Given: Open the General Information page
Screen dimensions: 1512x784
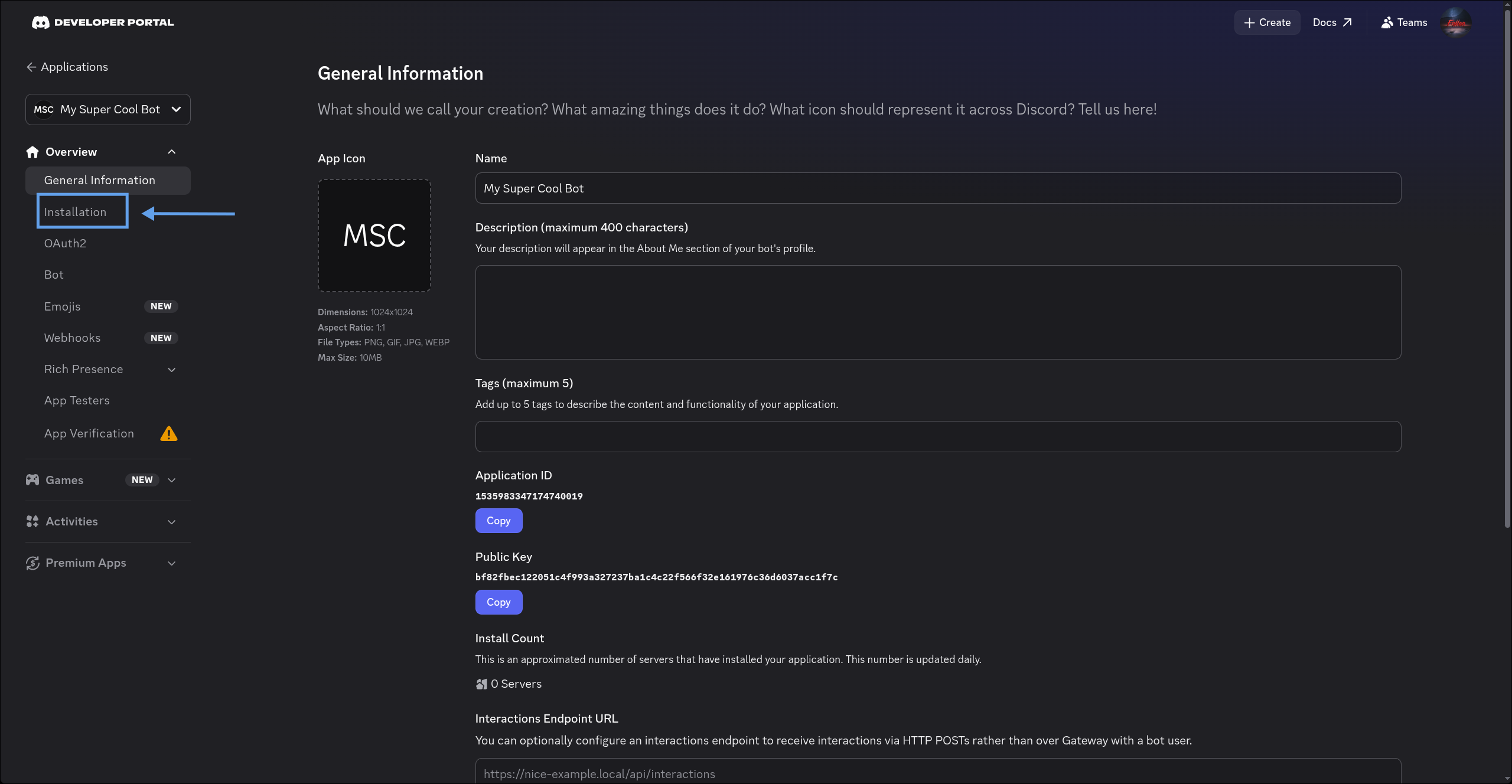Looking at the screenshot, I should [x=108, y=181].
